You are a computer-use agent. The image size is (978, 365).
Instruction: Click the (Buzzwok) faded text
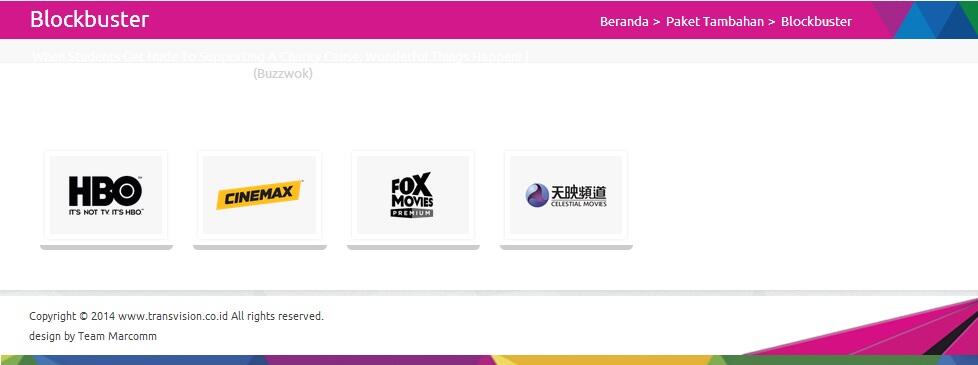pos(283,74)
